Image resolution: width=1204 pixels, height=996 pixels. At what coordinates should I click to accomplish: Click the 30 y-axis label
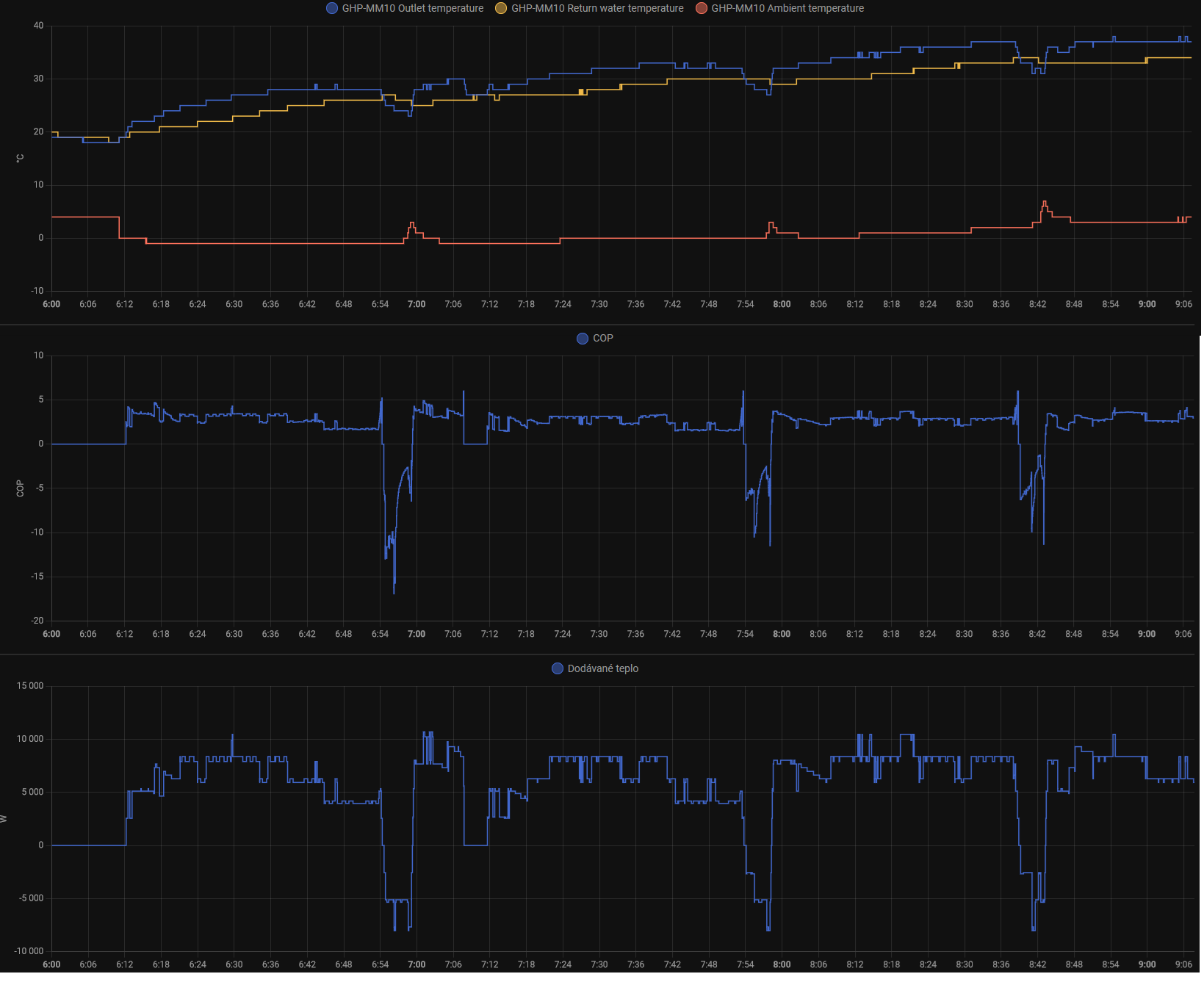pyautogui.click(x=38, y=79)
